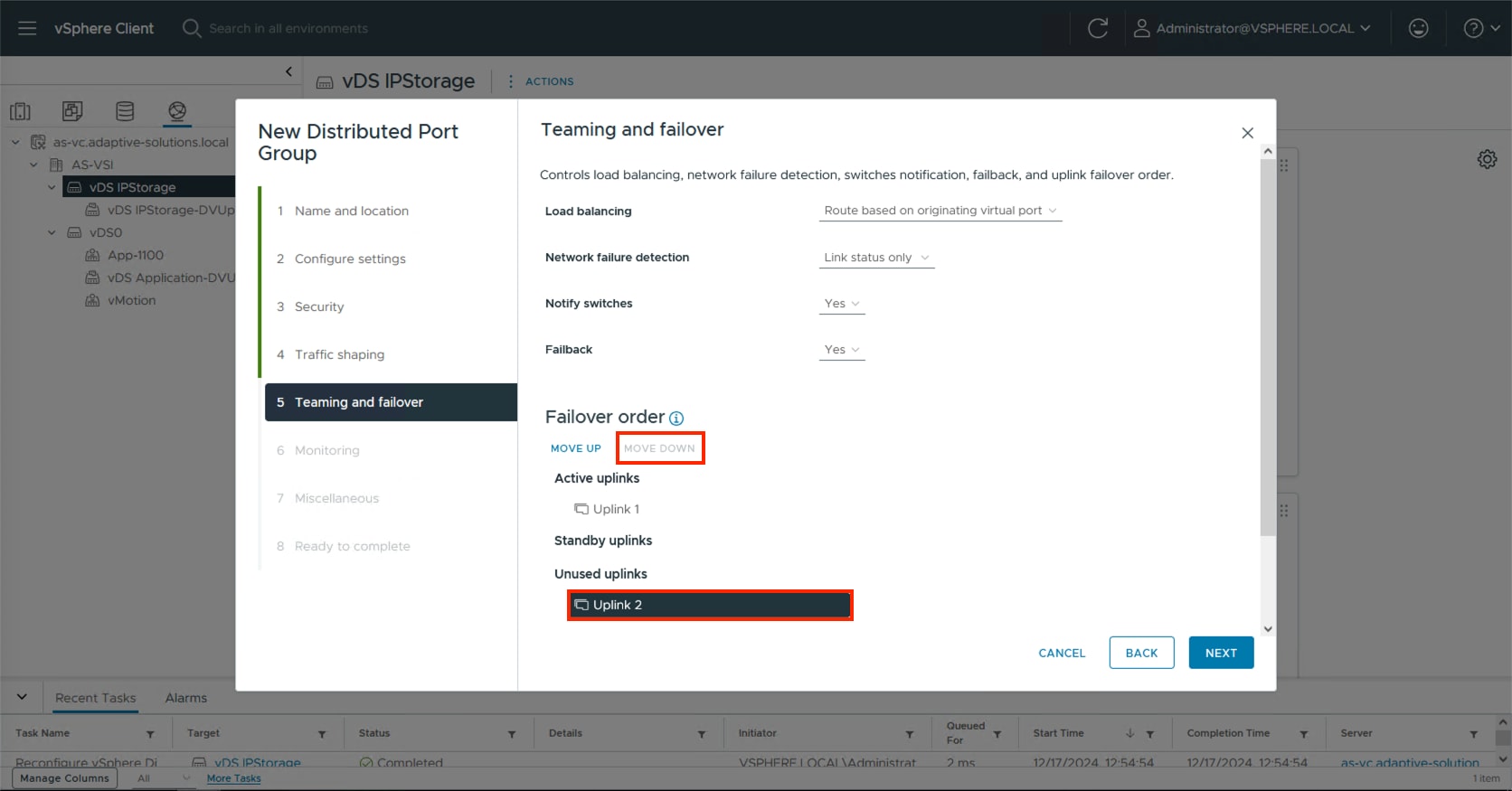Collapse the vDS0 tree node
The image size is (1512, 791).
[52, 232]
